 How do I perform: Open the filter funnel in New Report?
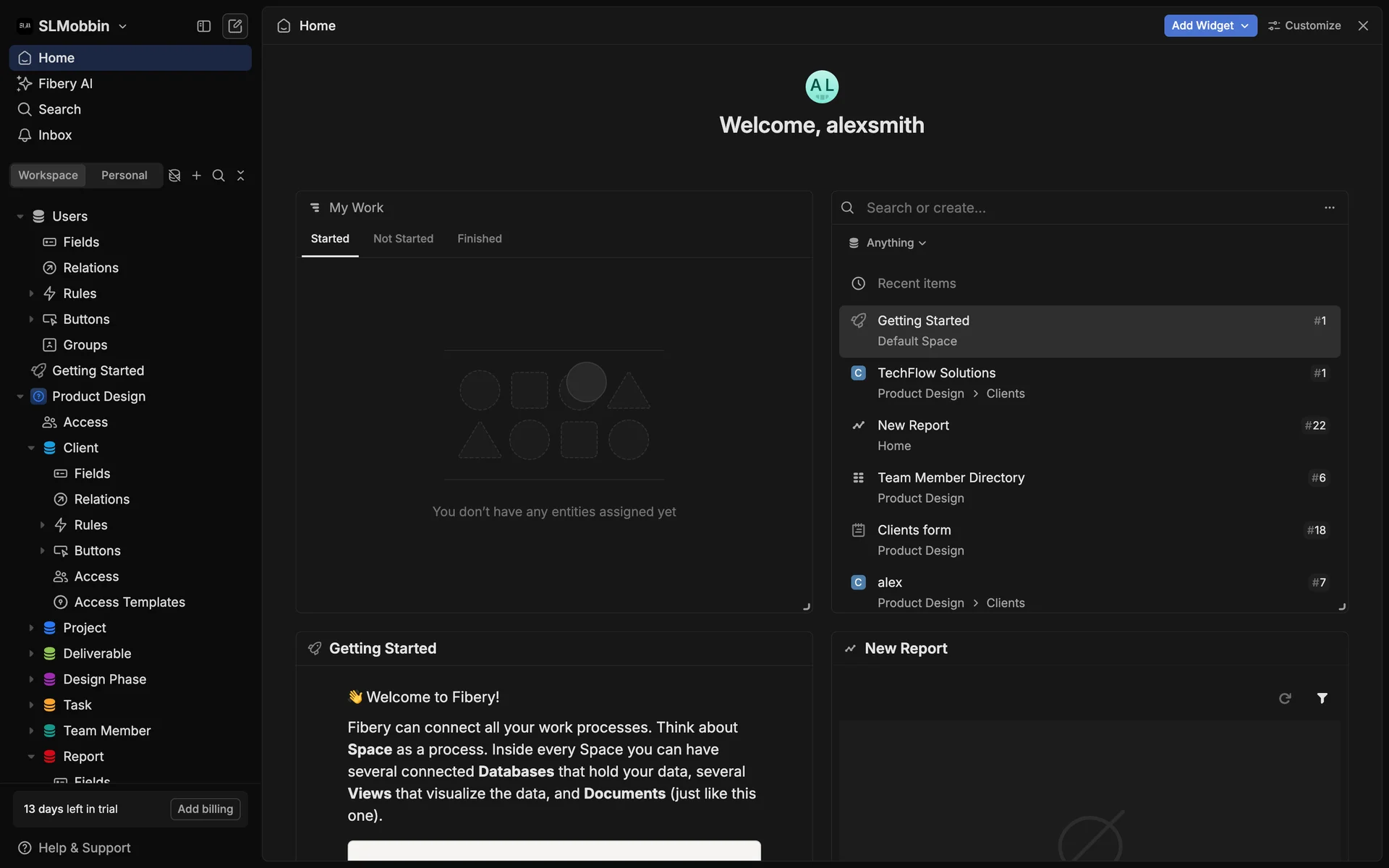1322,698
